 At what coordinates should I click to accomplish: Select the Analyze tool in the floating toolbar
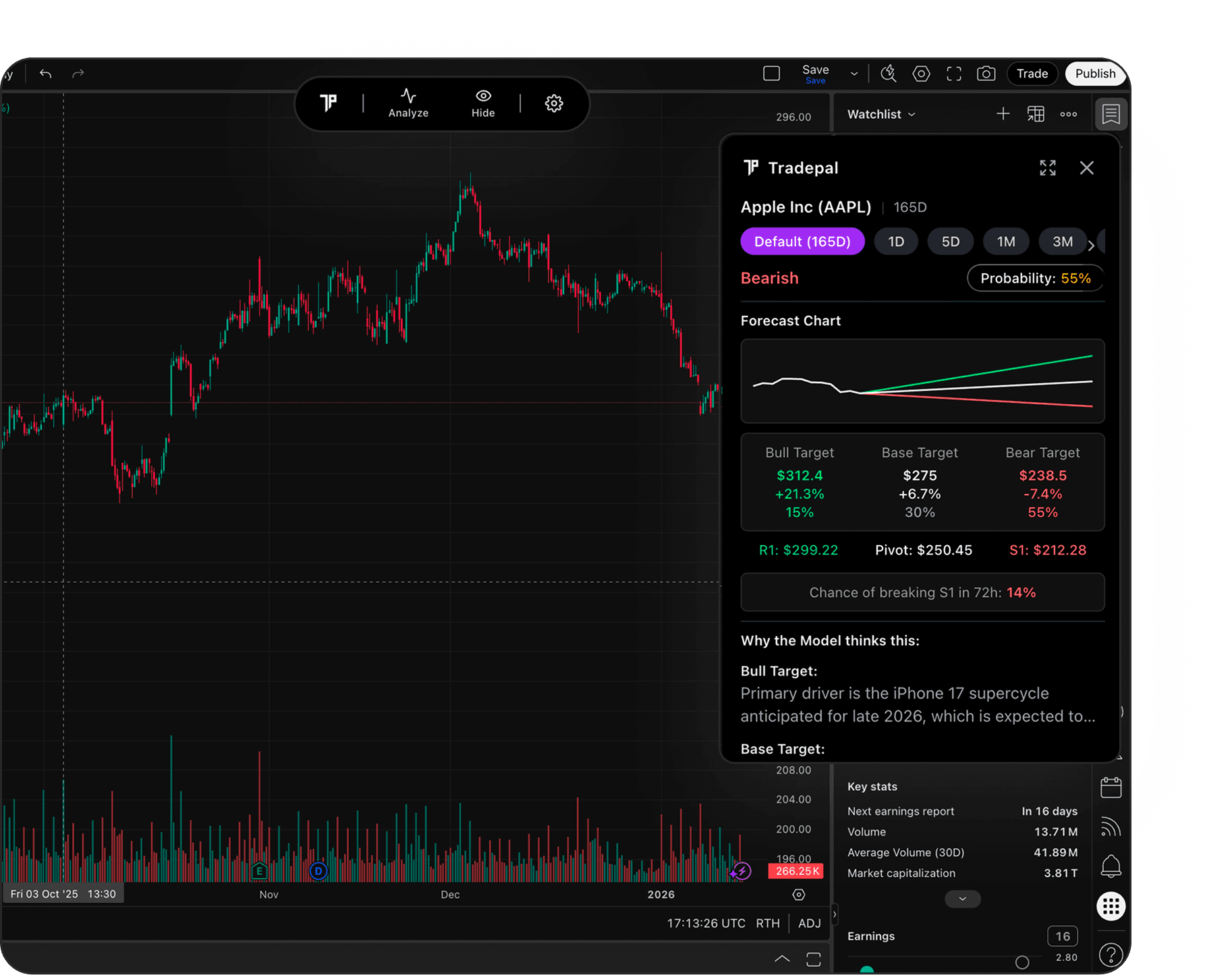[408, 103]
